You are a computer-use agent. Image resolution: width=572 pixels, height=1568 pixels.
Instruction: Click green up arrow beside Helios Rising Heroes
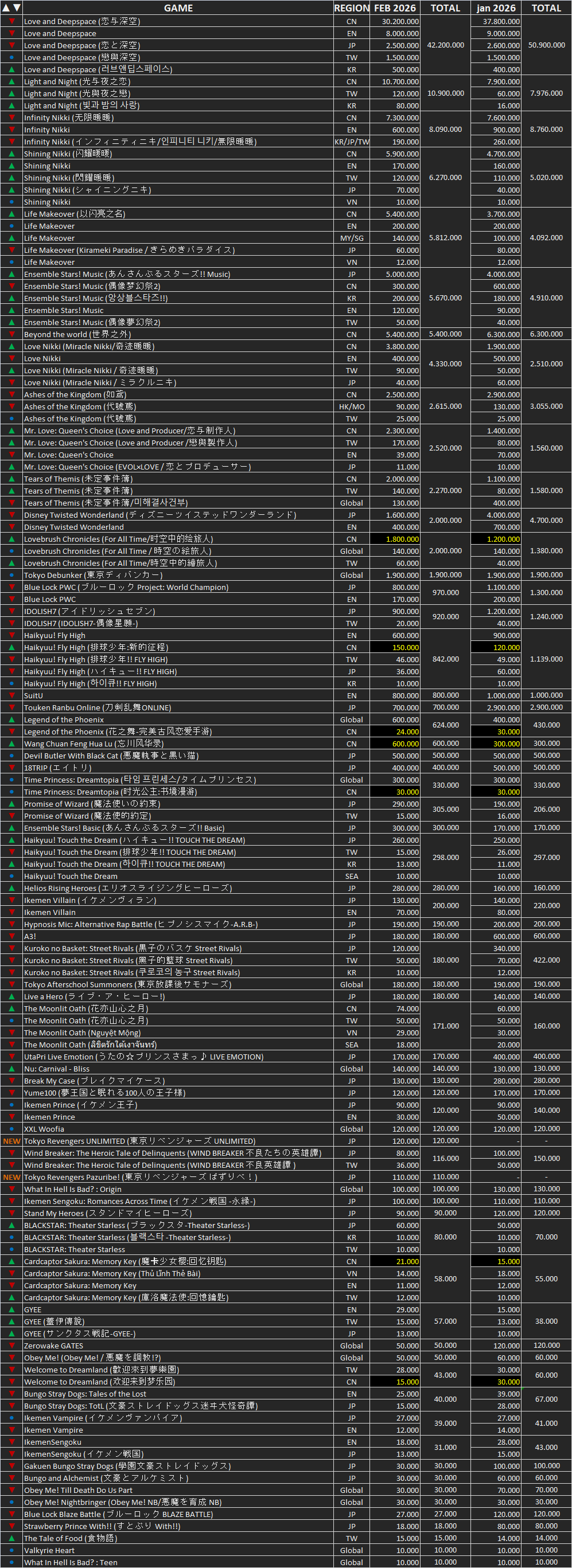tap(11, 888)
